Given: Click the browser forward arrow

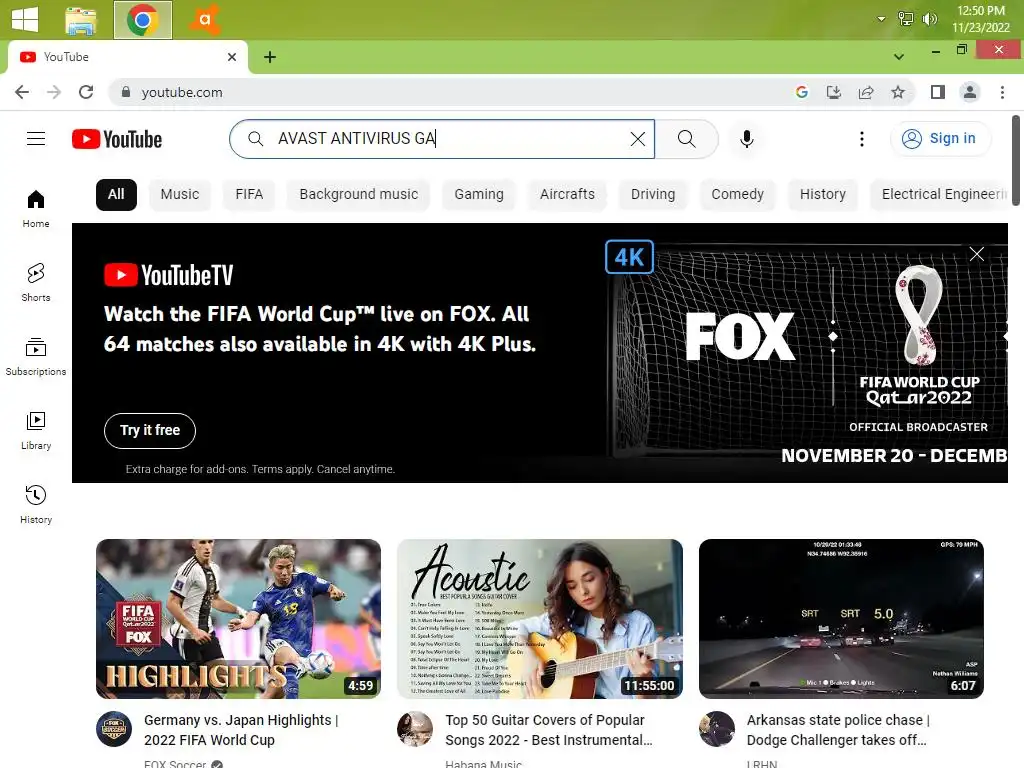Looking at the screenshot, I should (54, 92).
